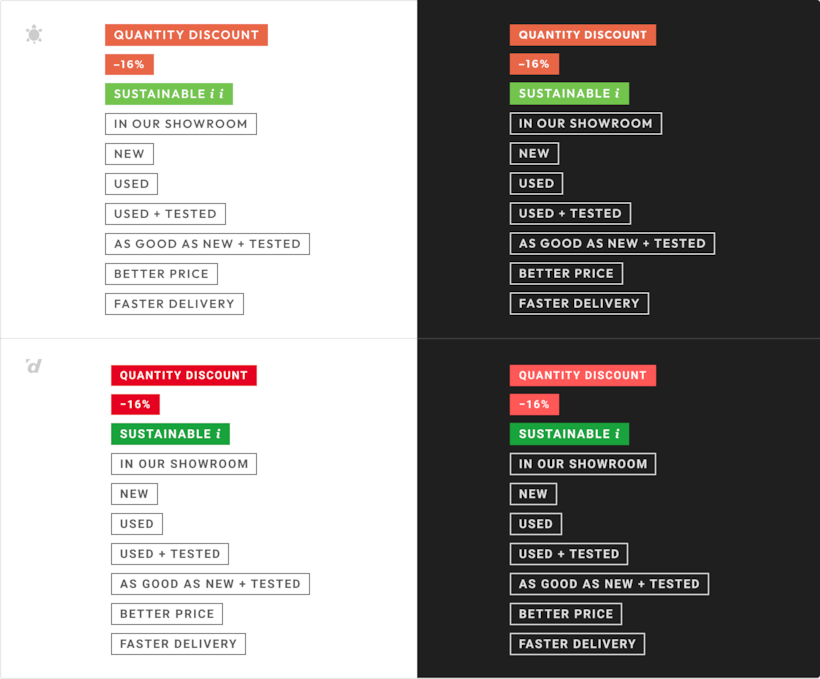Click info icon in lower dark panel's Sustainable tag
820x679 pixels.
617,434
